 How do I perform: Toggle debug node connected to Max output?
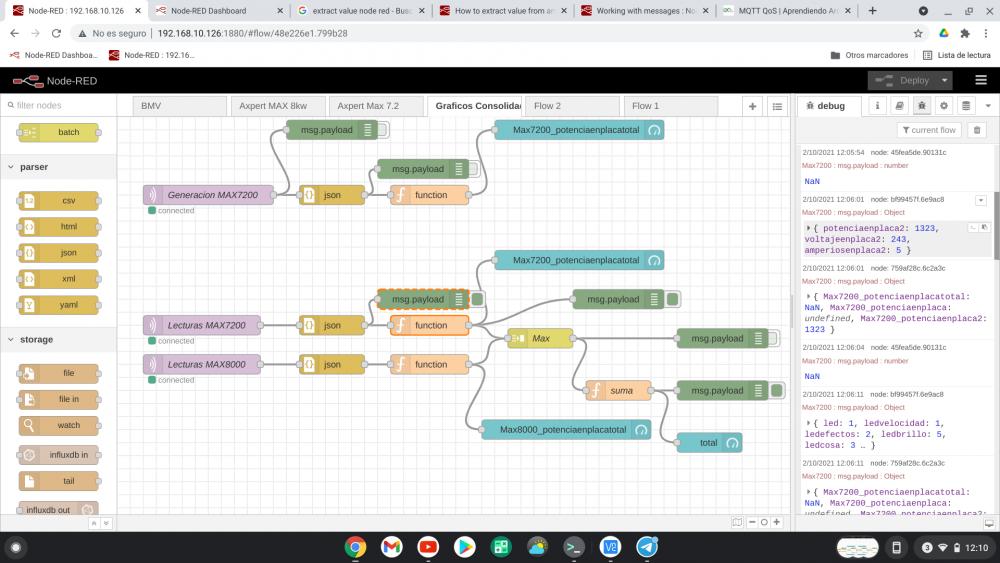773,339
